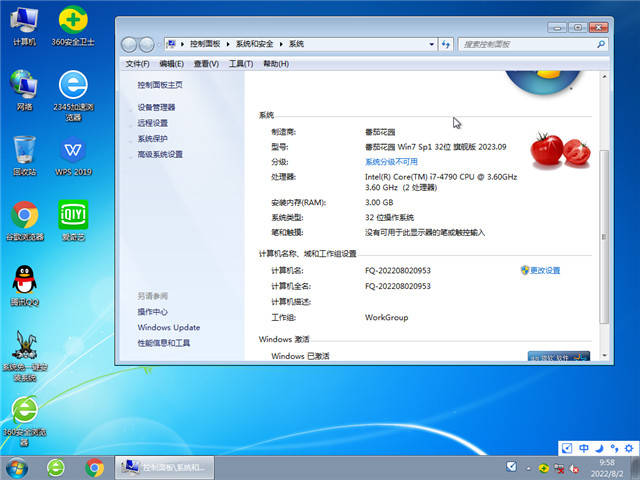Screen dimensions: 640x480
Task: Open Windows Update link
Action: tap(169, 327)
